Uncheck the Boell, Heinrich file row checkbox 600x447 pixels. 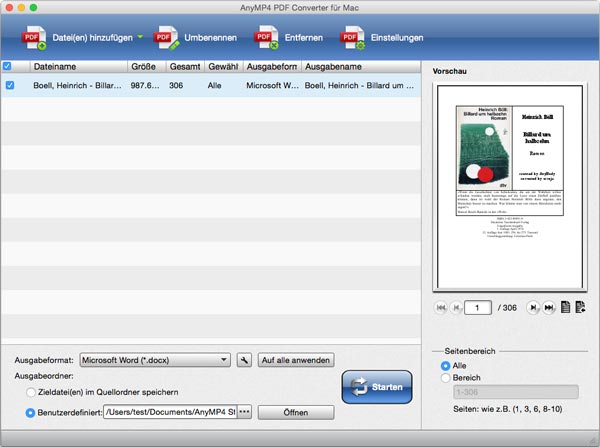click(10, 85)
